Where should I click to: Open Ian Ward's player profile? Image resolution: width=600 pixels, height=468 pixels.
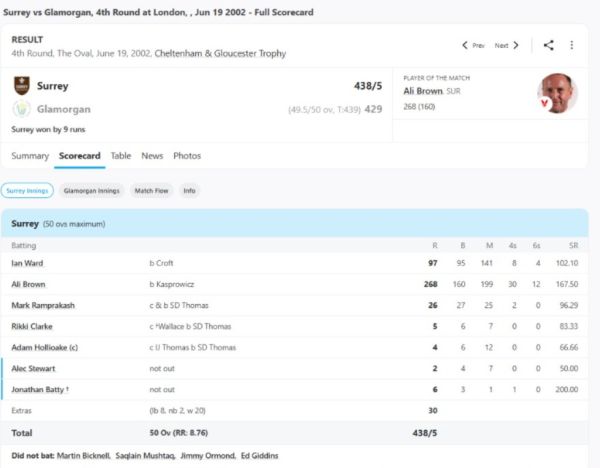point(26,263)
